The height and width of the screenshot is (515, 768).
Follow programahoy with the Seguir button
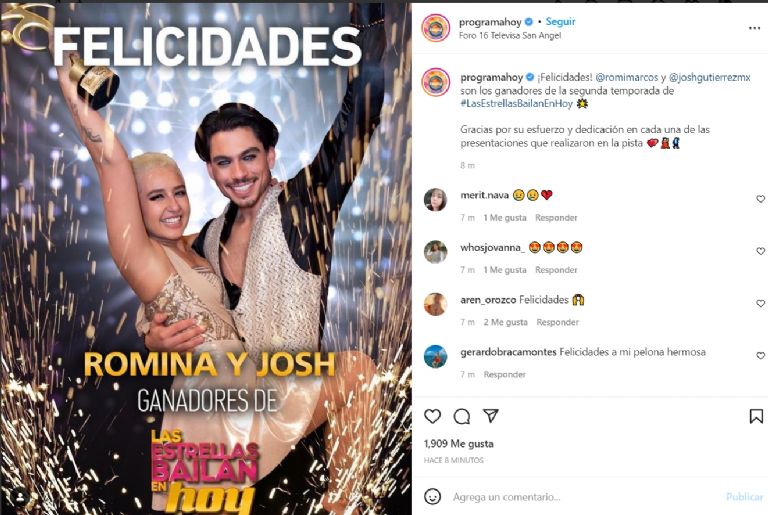click(x=560, y=22)
